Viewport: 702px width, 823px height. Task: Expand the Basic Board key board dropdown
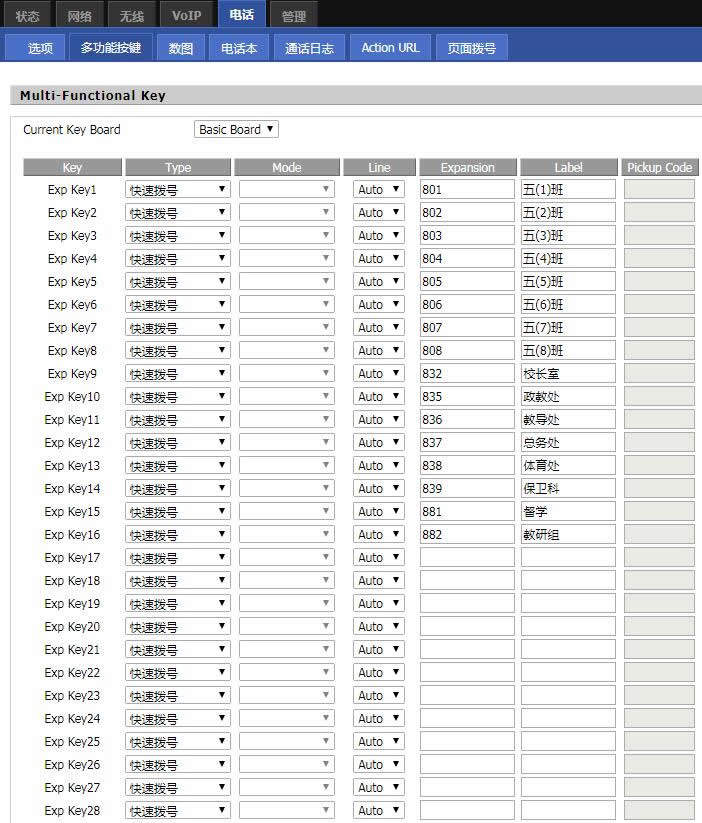[236, 129]
